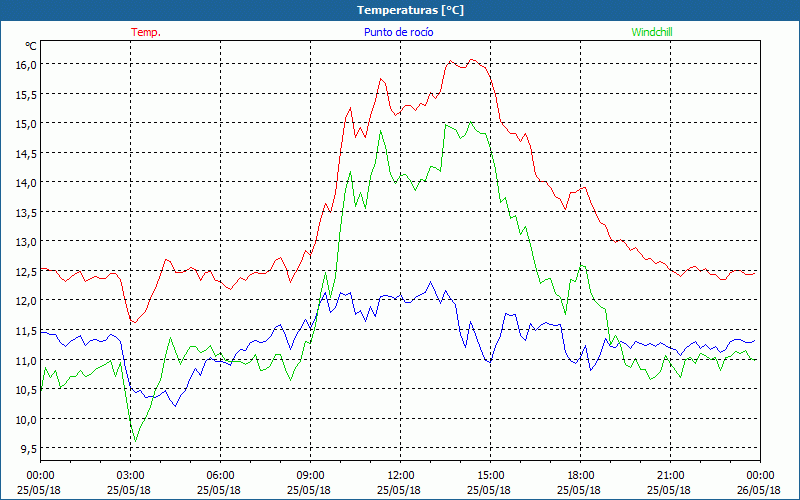This screenshot has width=800, height=500.
Task: Click the 13,5 y-axis value
Action: pos(26,212)
